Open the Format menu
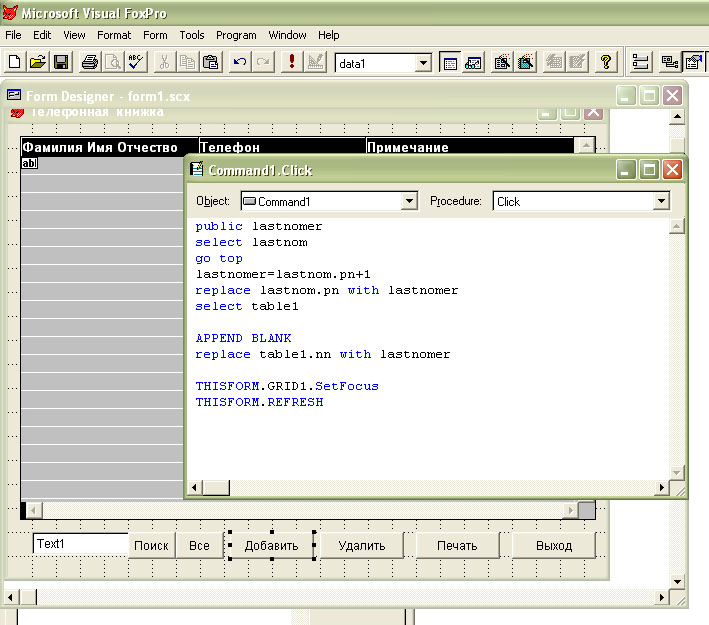Image resolution: width=709 pixels, height=625 pixels. click(x=114, y=35)
